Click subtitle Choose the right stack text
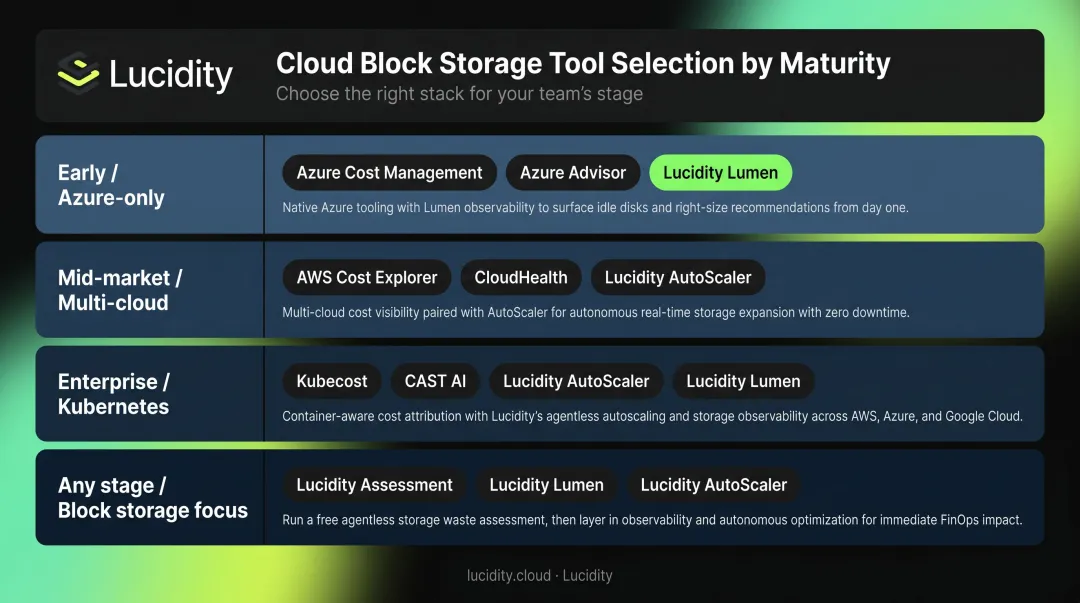 (x=459, y=94)
